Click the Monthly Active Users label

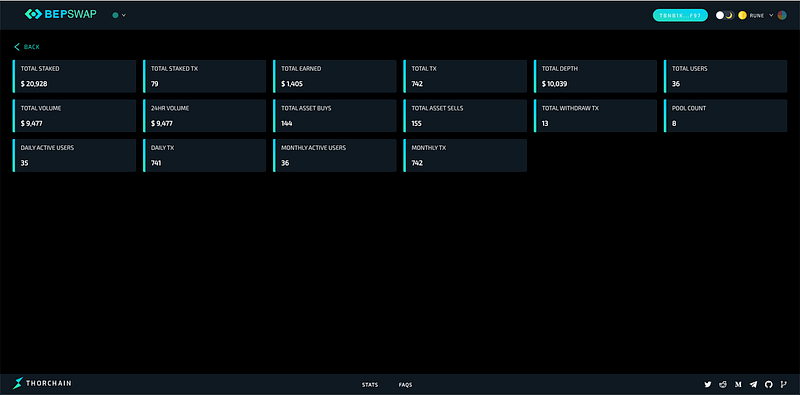click(313, 147)
